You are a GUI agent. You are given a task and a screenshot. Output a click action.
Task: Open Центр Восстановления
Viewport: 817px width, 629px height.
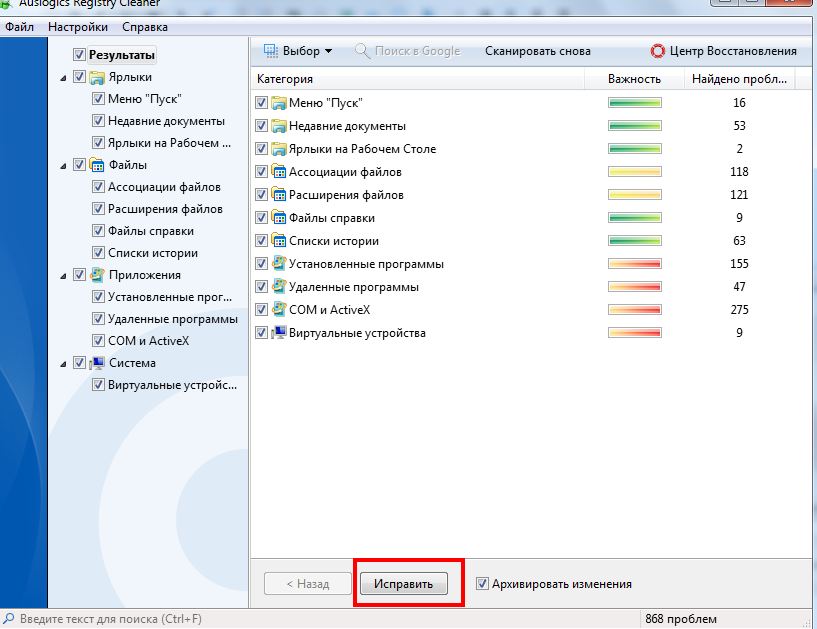coord(724,51)
